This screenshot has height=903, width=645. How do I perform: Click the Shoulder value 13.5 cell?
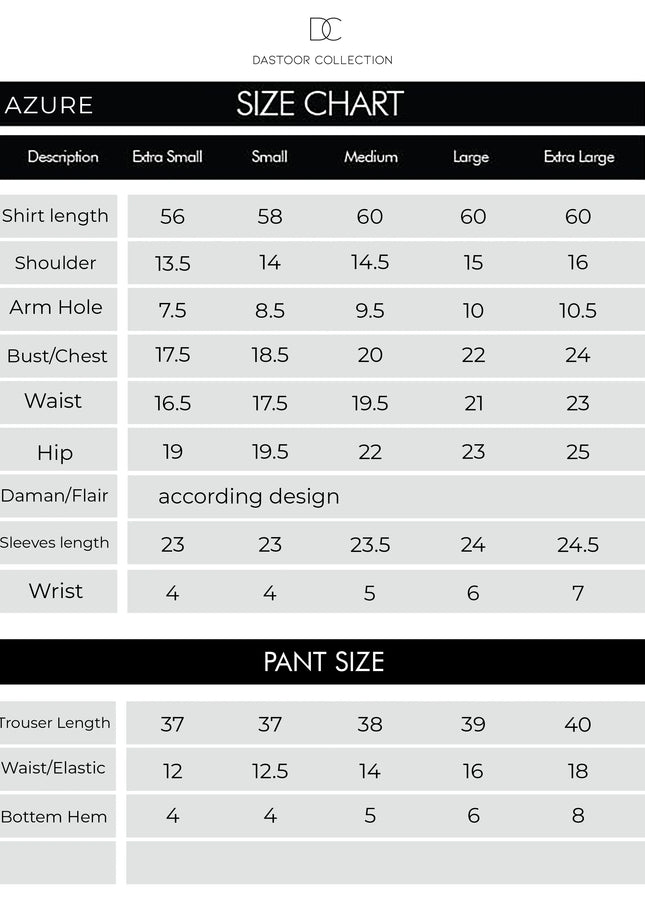coord(173,263)
